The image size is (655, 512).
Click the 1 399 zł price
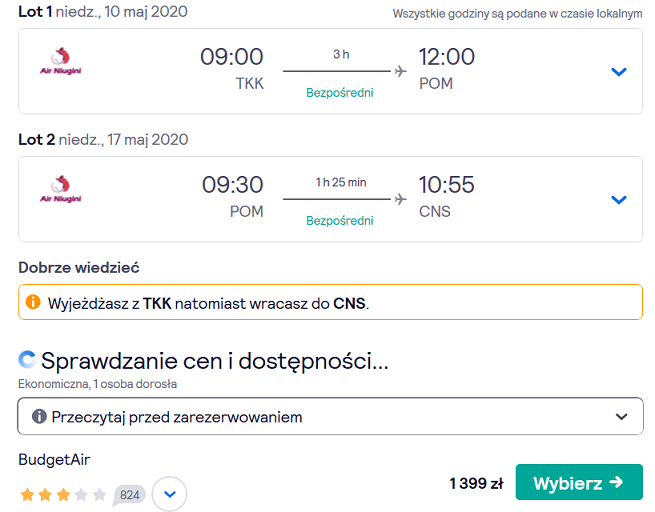tap(476, 483)
